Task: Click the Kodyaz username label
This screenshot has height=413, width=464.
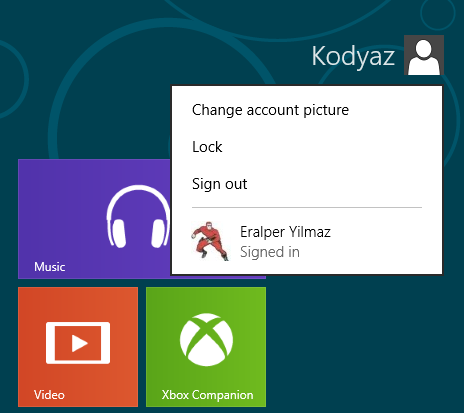Action: tap(353, 56)
